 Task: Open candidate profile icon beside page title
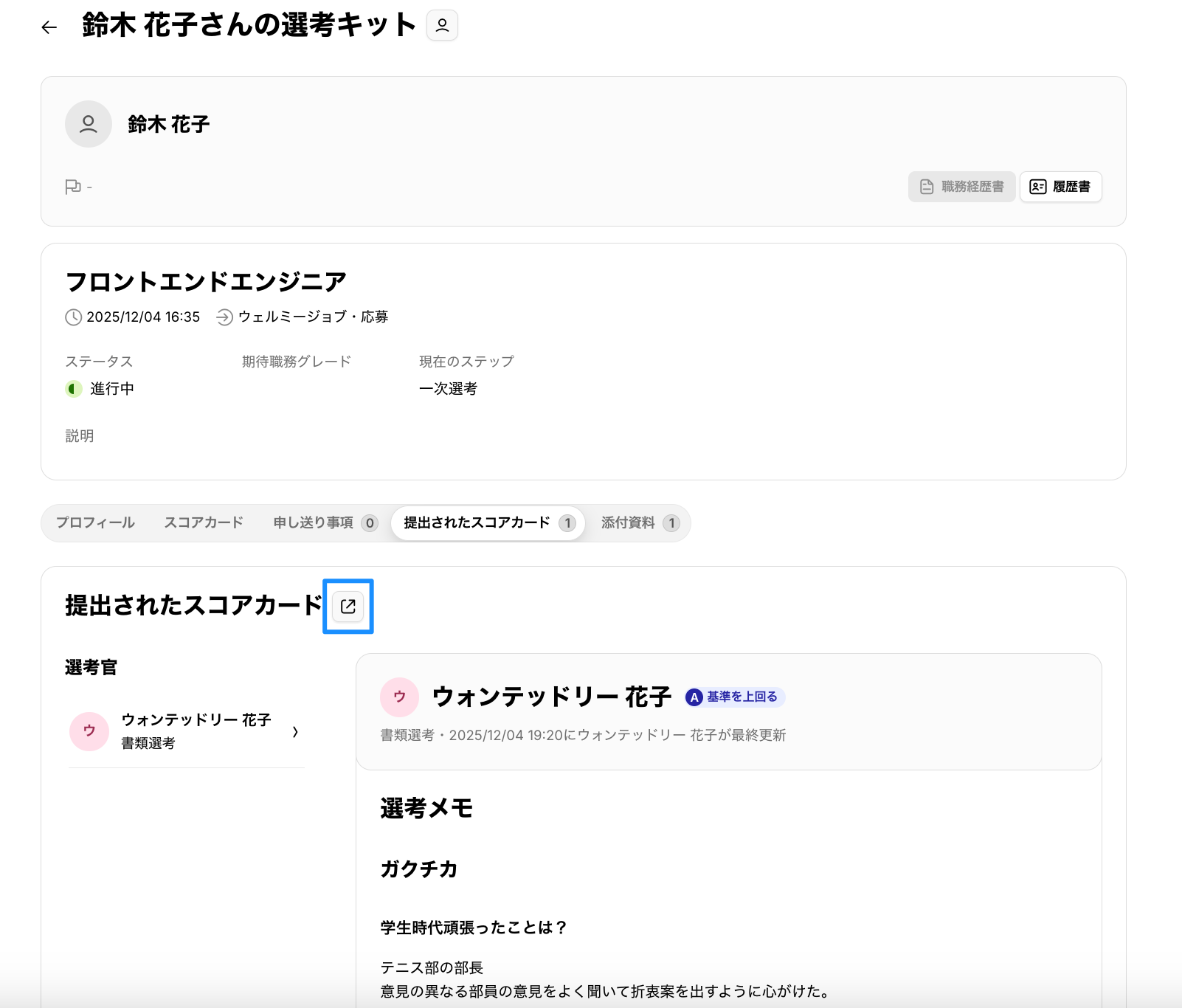(442, 25)
